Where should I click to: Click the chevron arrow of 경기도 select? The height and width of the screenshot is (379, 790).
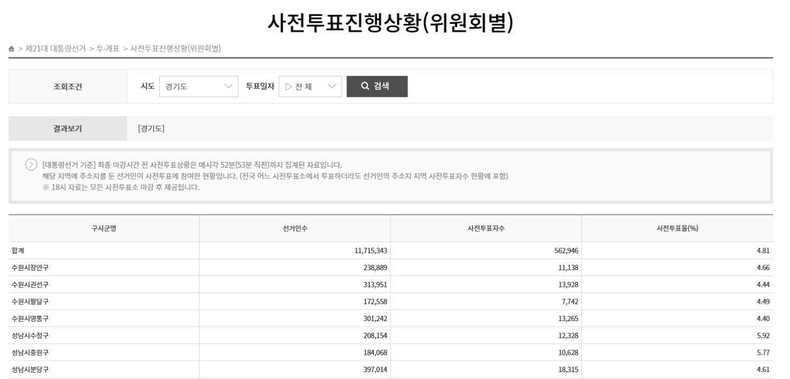click(228, 87)
